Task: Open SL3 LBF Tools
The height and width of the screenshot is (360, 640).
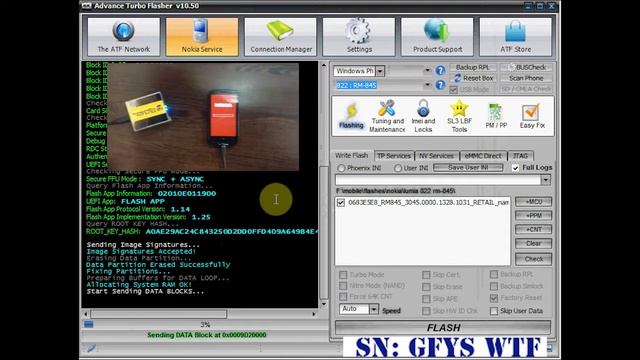Action: pos(459,116)
